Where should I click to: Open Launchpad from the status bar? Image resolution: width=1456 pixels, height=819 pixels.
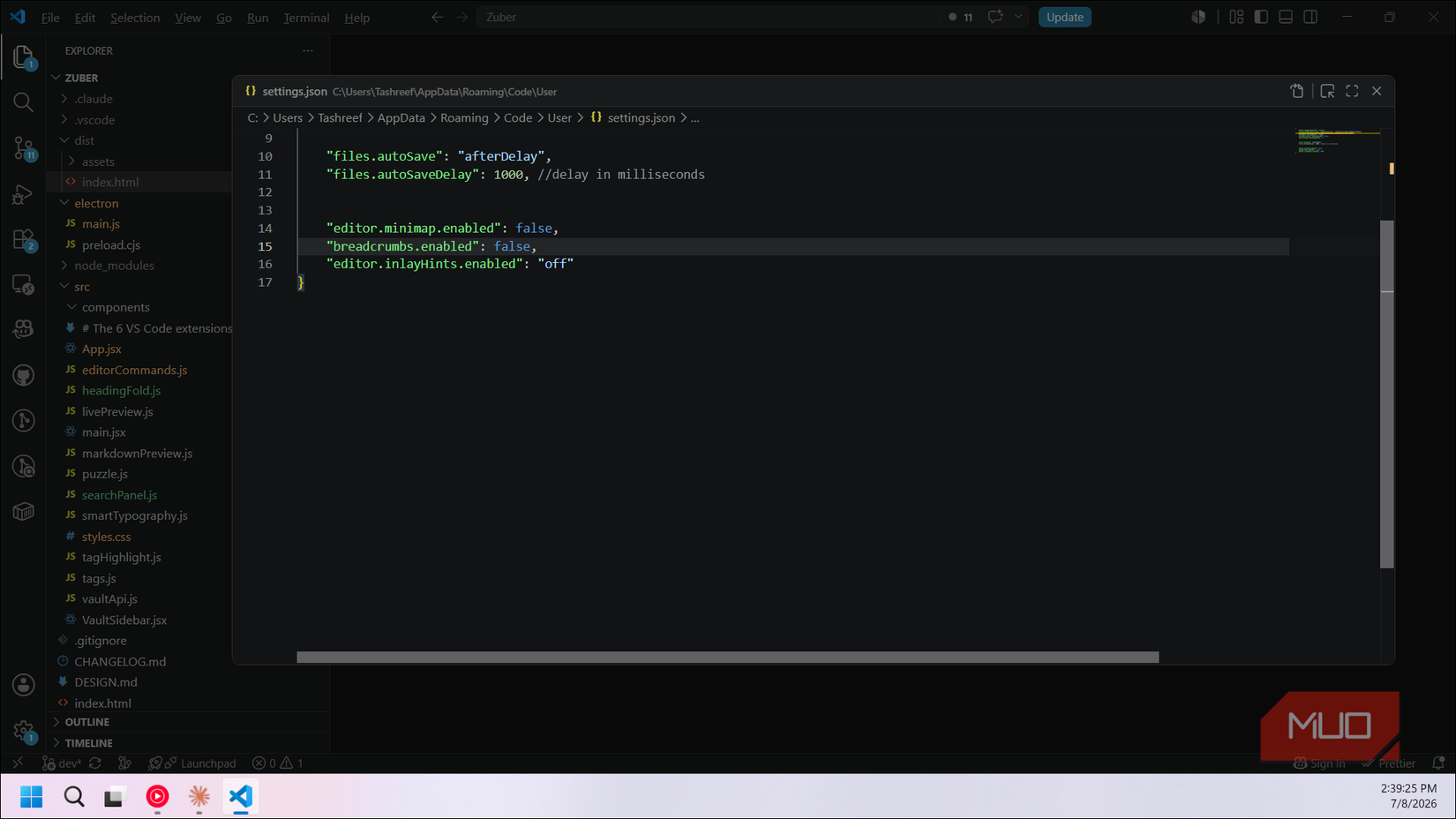point(192,763)
